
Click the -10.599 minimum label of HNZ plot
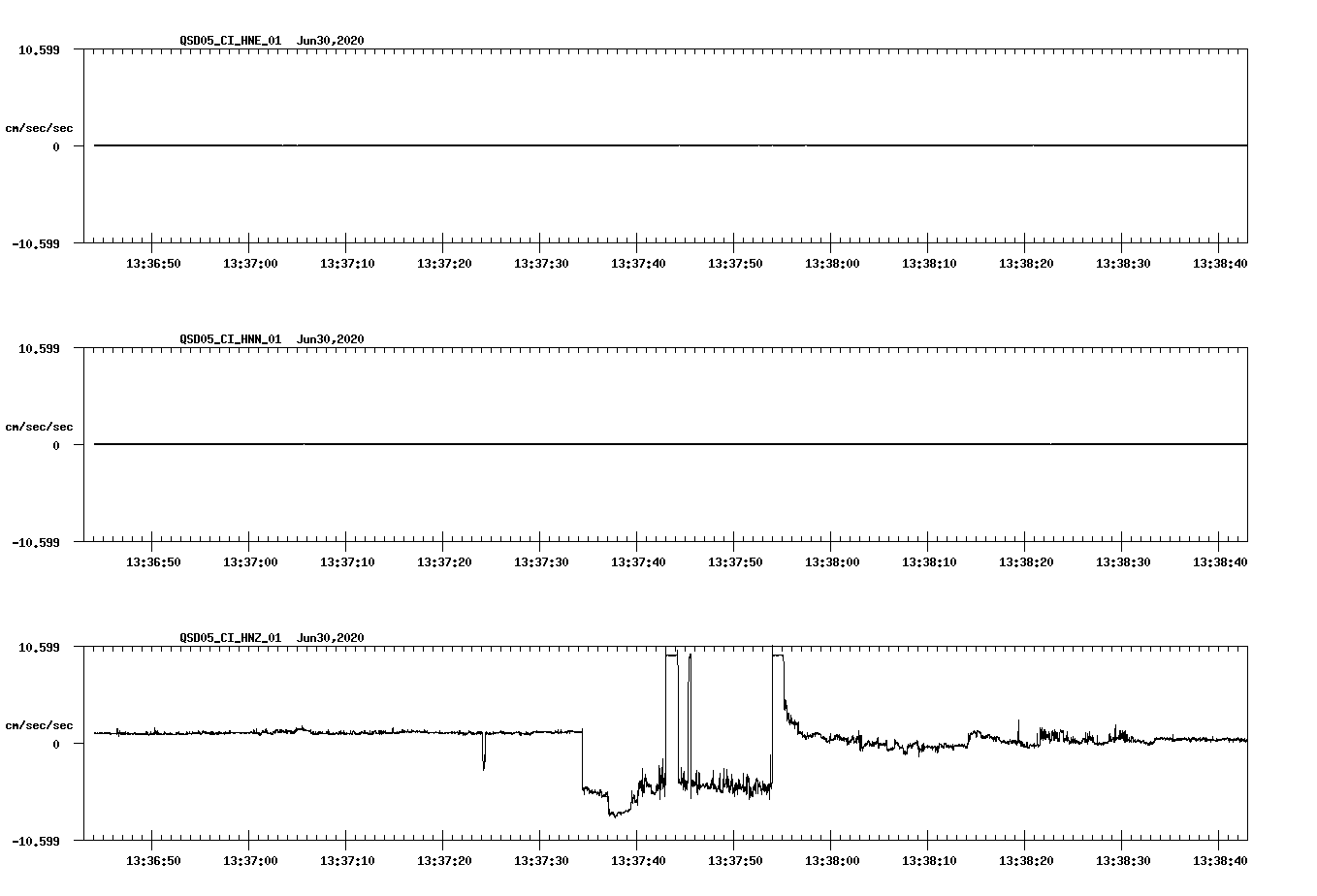coord(36,842)
